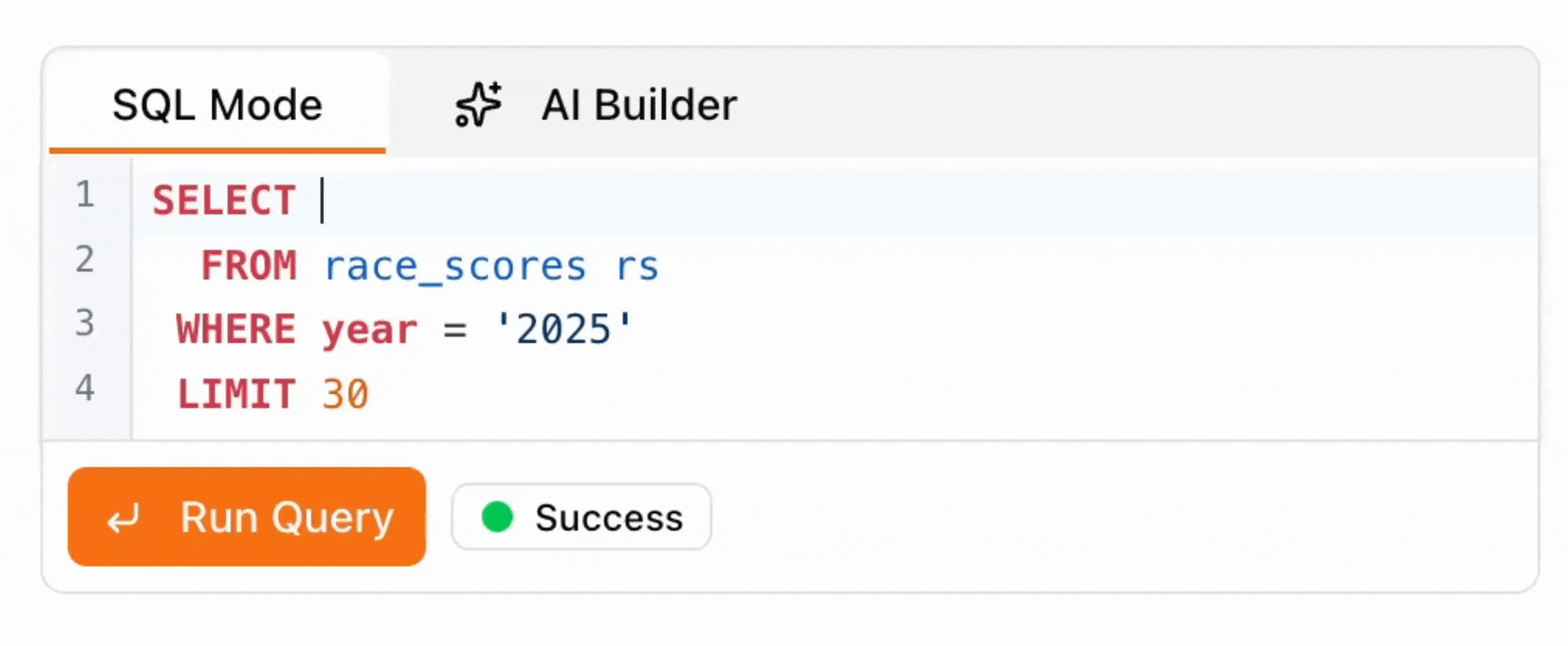The width and height of the screenshot is (1568, 646).
Task: Click the LIMIT keyword
Action: click(236, 394)
